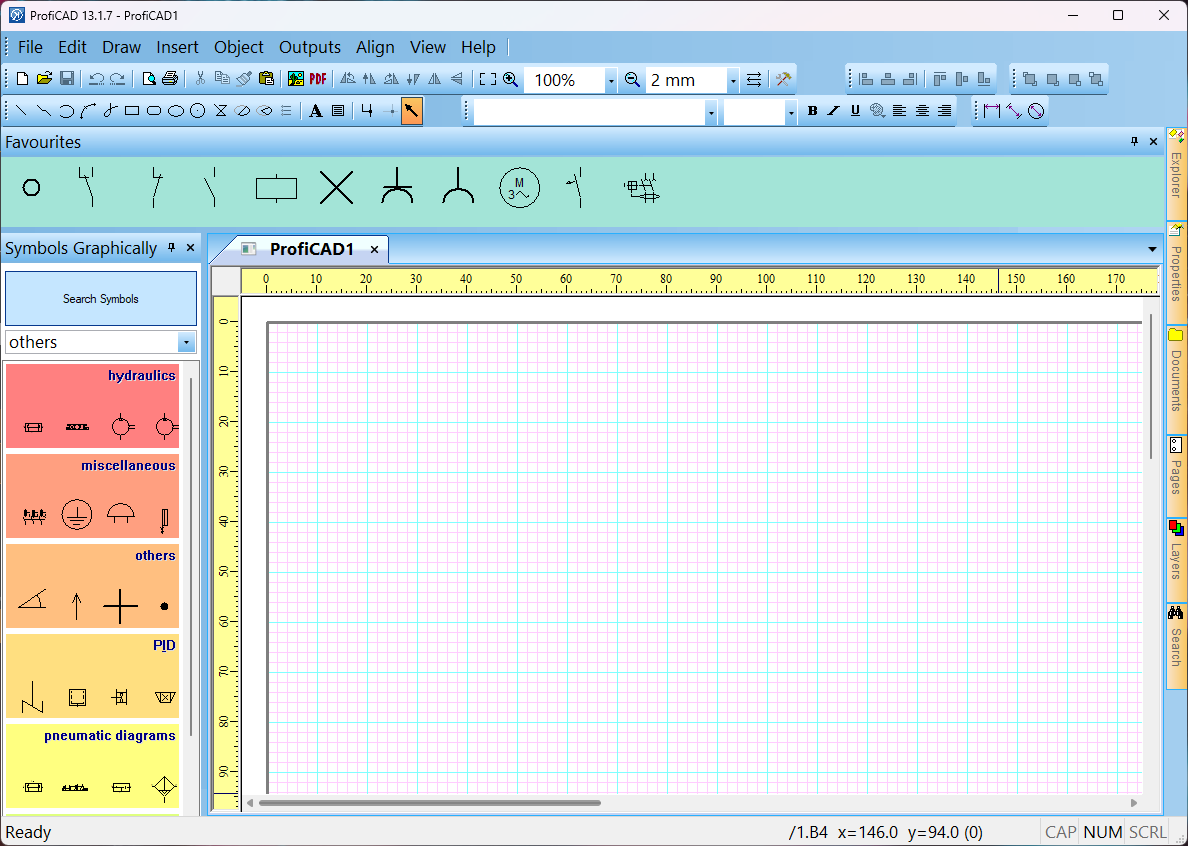Image resolution: width=1188 pixels, height=846 pixels.
Task: Switch to the ProfiCAD1 document tab
Action: (x=311, y=249)
